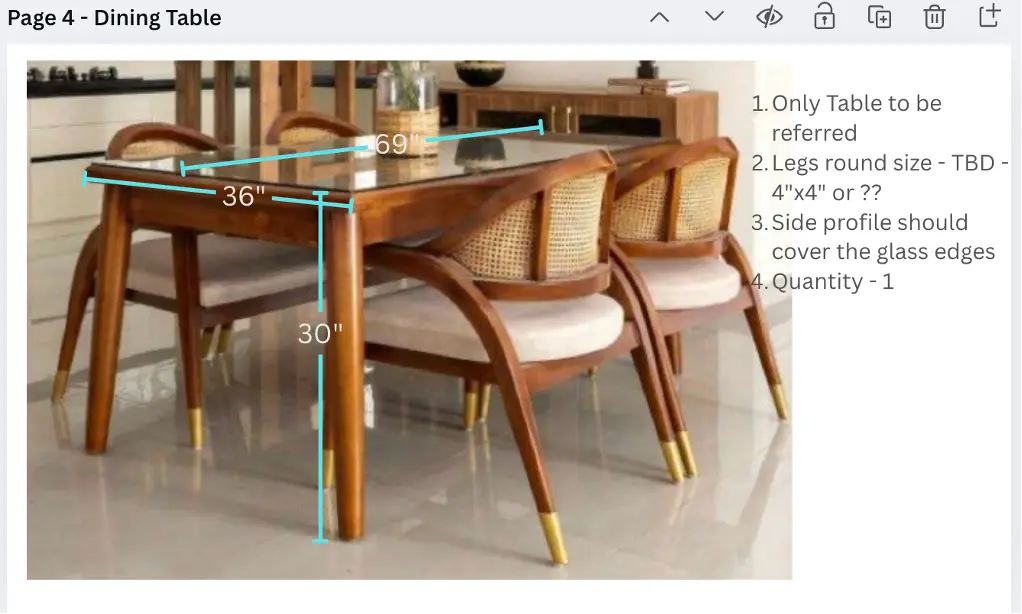Lock the Dining Table page with the padlock icon
Viewport: 1022px width, 614px height.
click(x=824, y=16)
